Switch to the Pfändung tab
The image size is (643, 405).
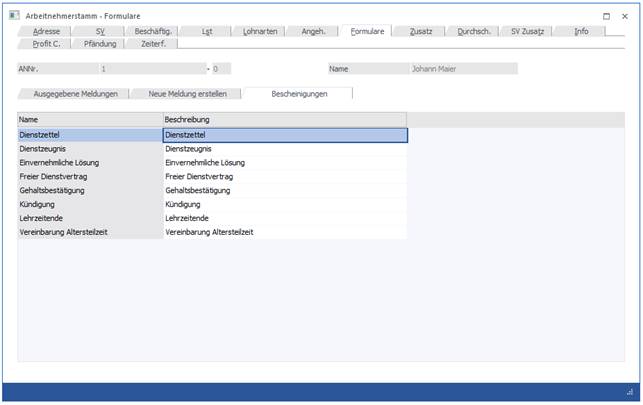pyautogui.click(x=99, y=44)
